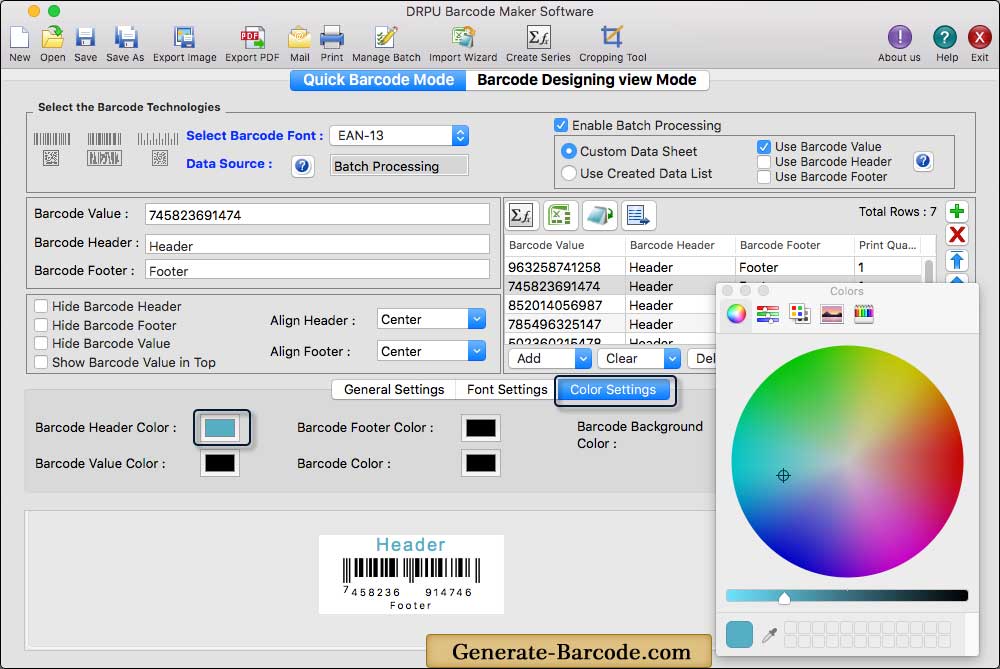The height and width of the screenshot is (669, 1000).
Task: Click the color wheel in Colors panel
Action: (847, 462)
